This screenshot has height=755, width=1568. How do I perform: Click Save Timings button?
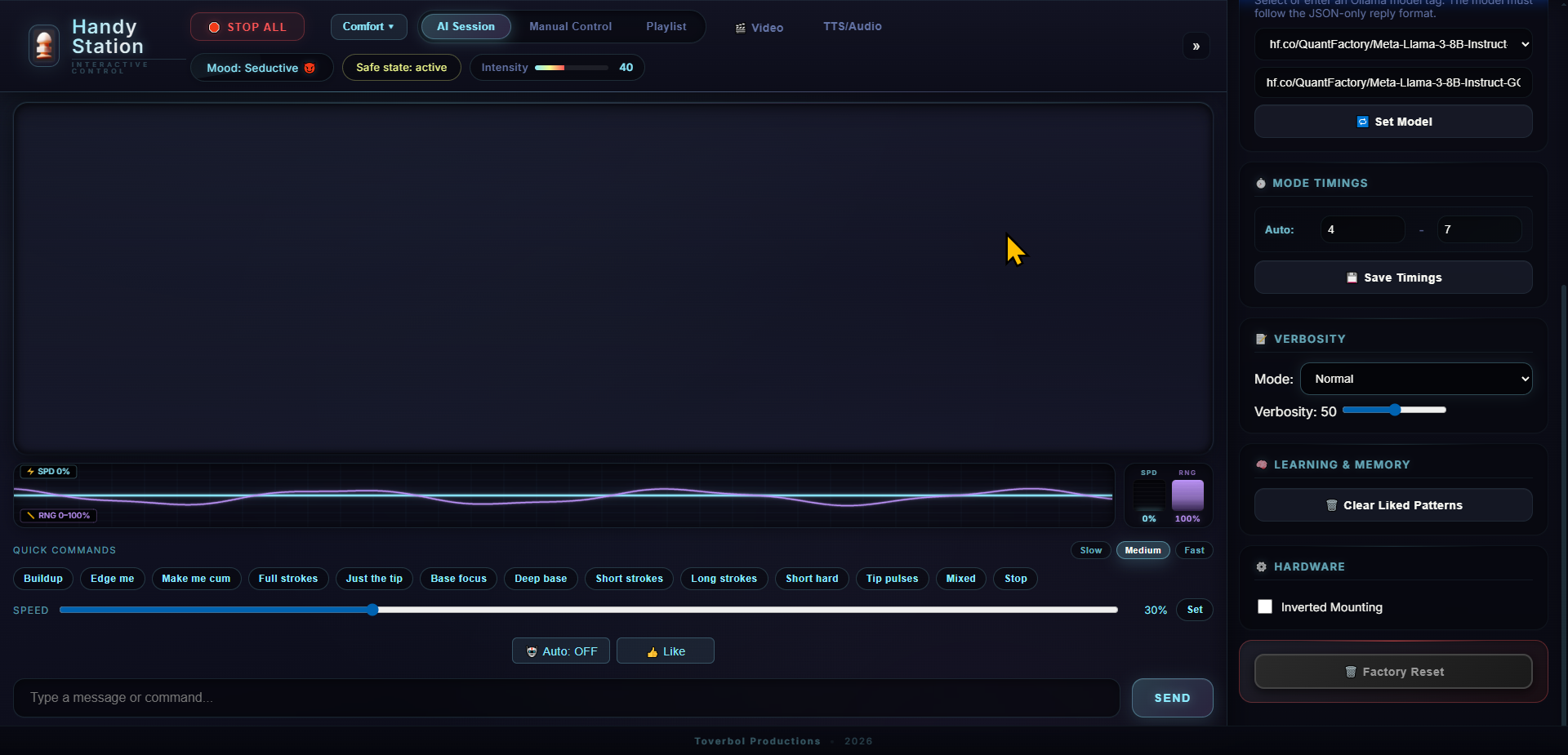1393,278
